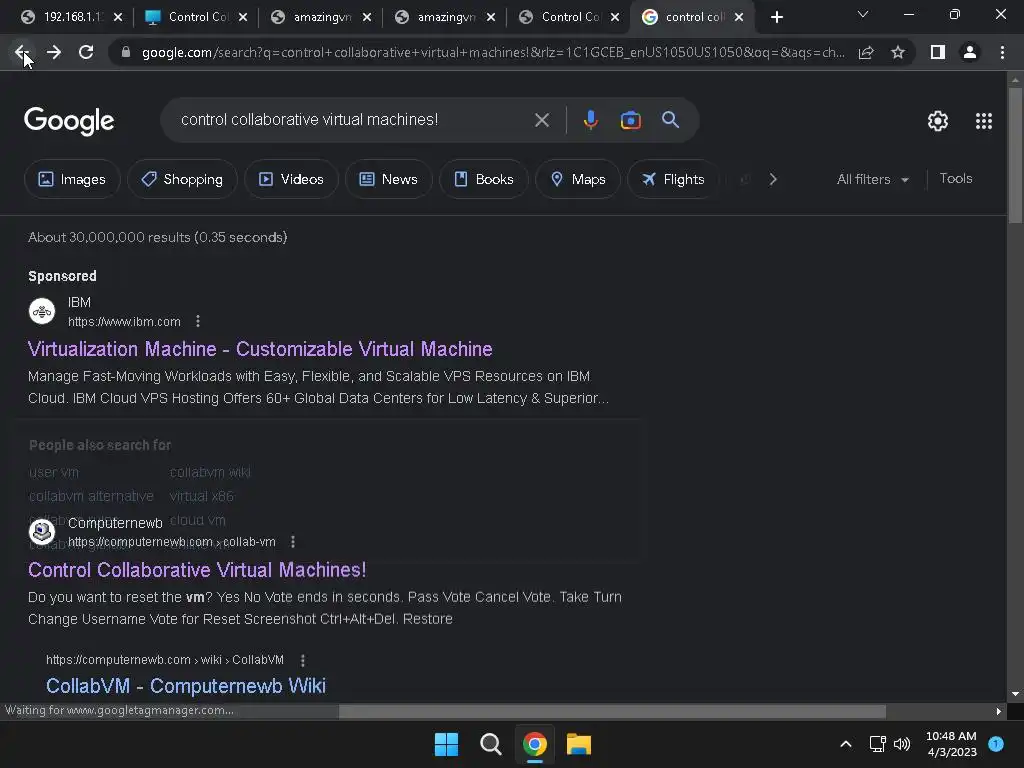Clear the Google search box with X
This screenshot has width=1024, height=768.
pyautogui.click(x=541, y=120)
